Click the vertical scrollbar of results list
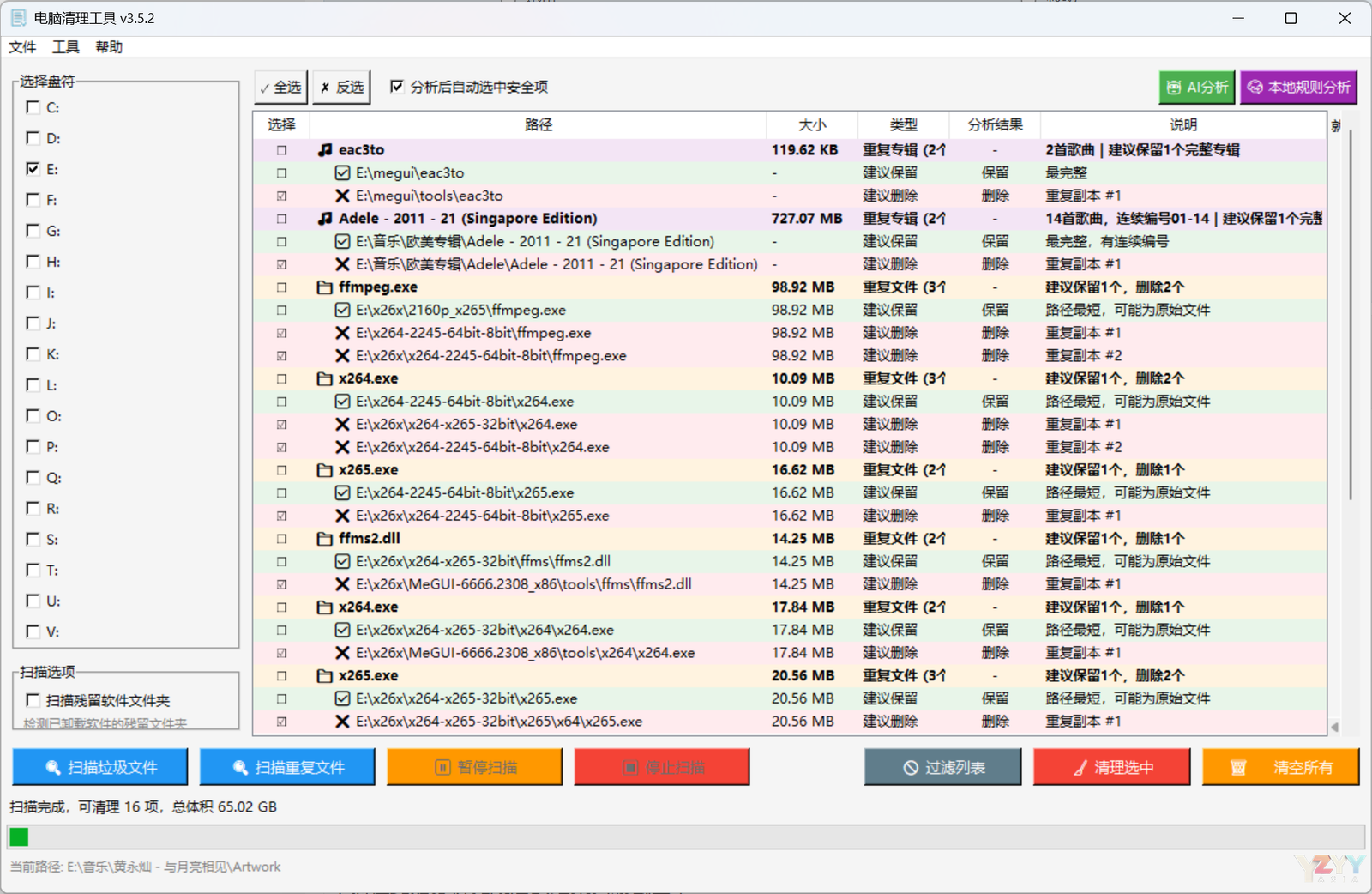 pyautogui.click(x=1350, y=343)
